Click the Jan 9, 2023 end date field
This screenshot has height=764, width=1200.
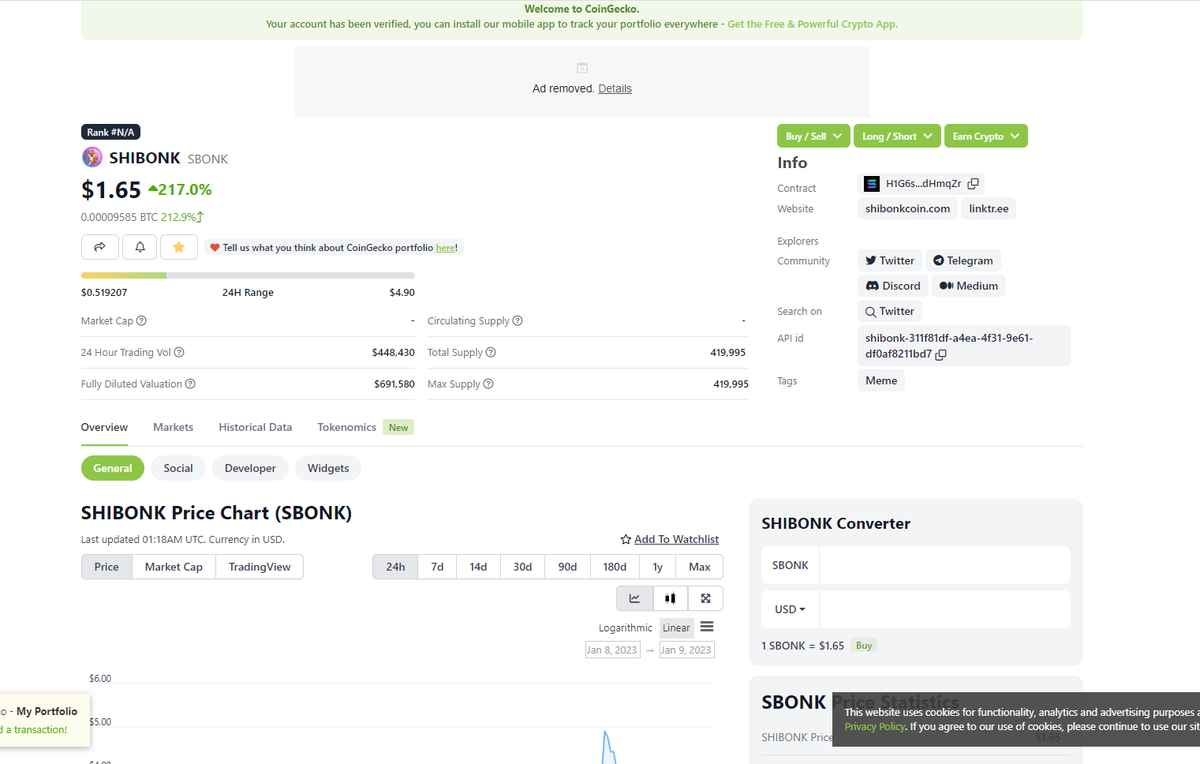(686, 650)
